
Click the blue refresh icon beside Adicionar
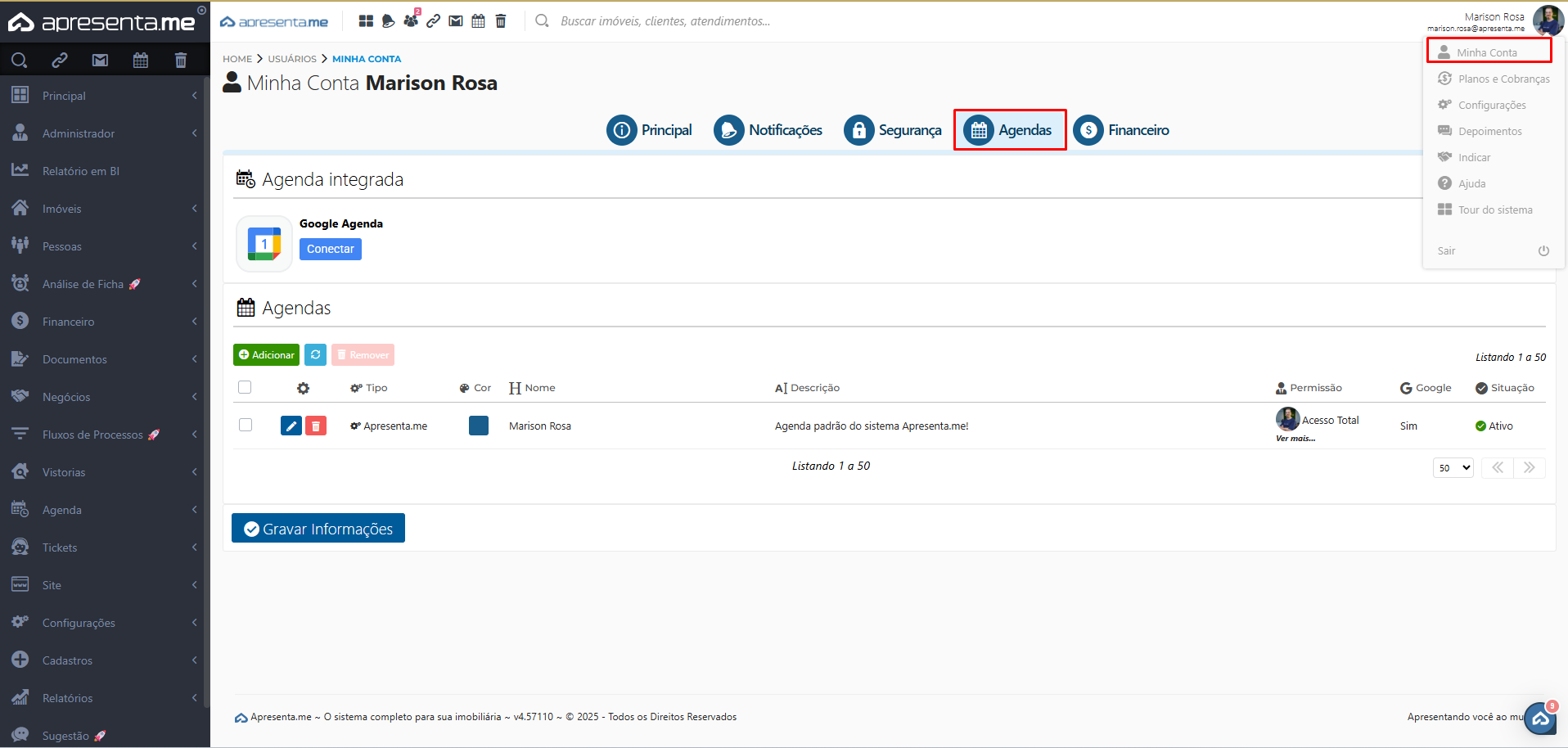click(x=315, y=354)
